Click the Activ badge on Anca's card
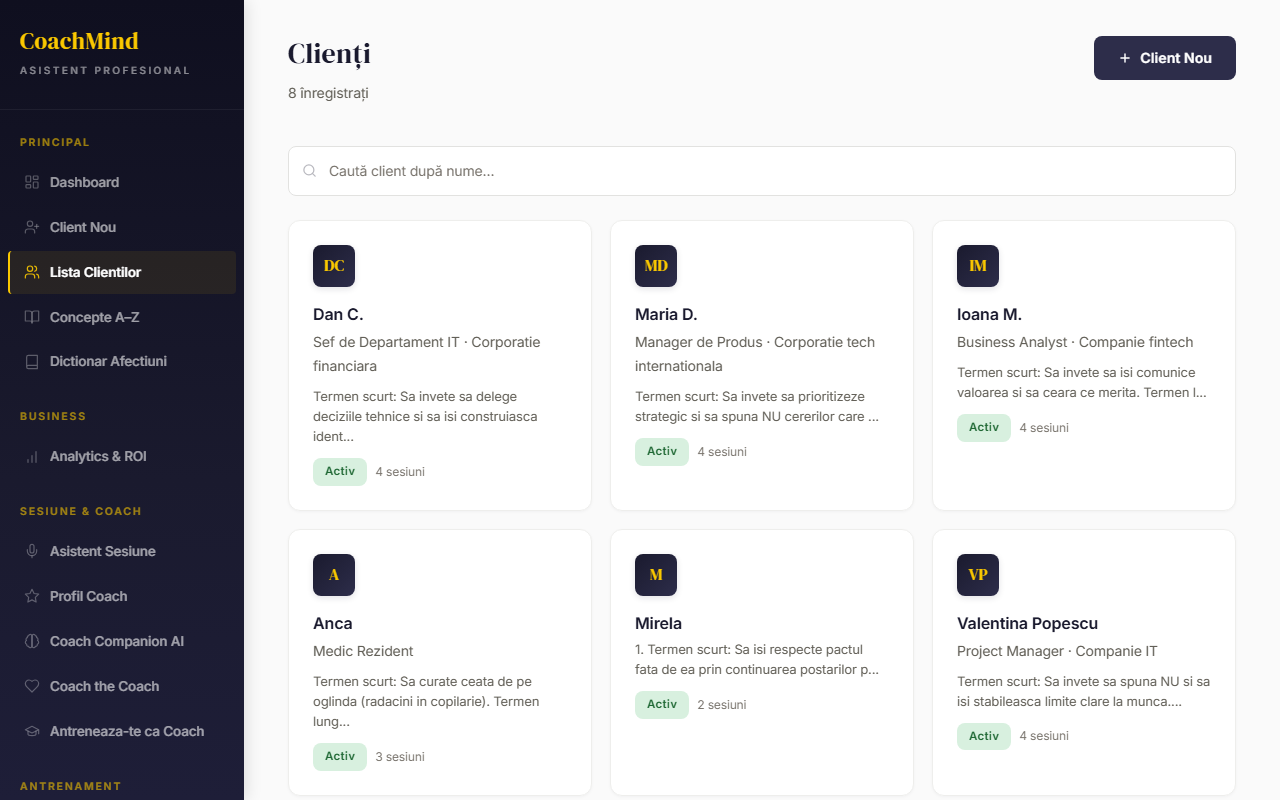This screenshot has height=800, width=1280. coord(340,756)
